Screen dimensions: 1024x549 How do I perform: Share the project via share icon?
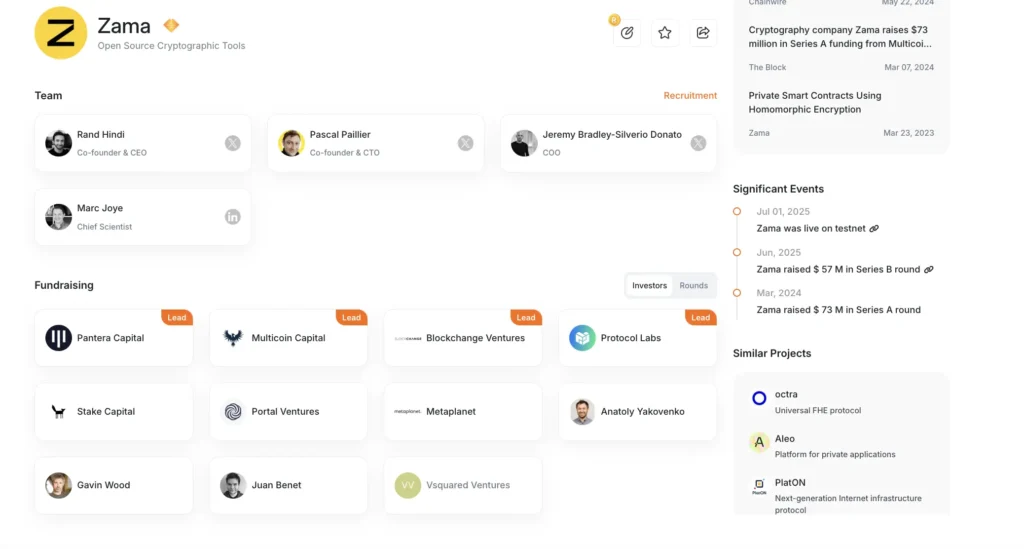[703, 33]
